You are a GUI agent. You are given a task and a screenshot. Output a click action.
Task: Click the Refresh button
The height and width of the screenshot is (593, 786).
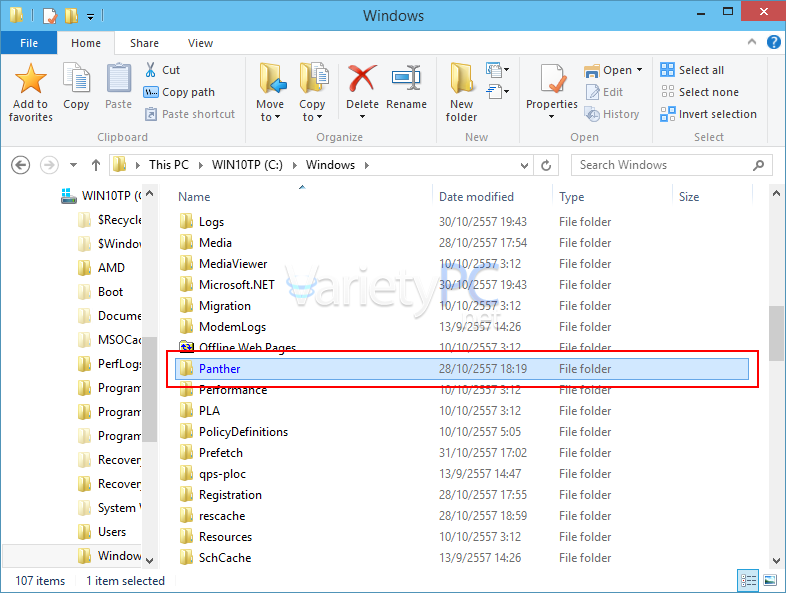(546, 165)
